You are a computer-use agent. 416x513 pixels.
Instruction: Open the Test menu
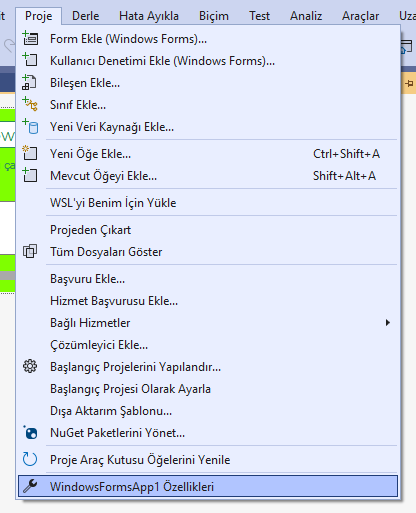pyautogui.click(x=259, y=16)
